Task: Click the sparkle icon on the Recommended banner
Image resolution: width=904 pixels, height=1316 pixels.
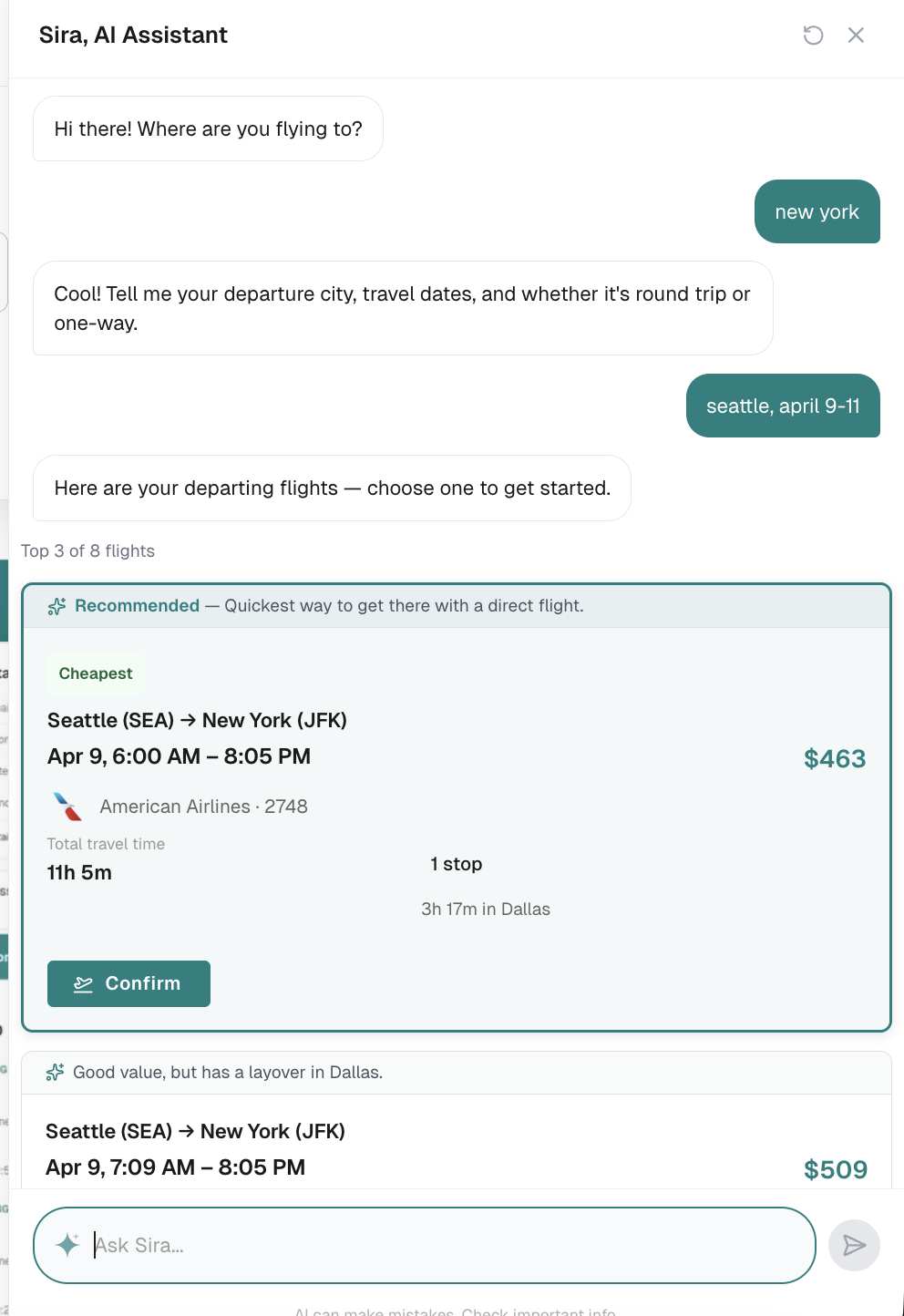Action: 56,605
